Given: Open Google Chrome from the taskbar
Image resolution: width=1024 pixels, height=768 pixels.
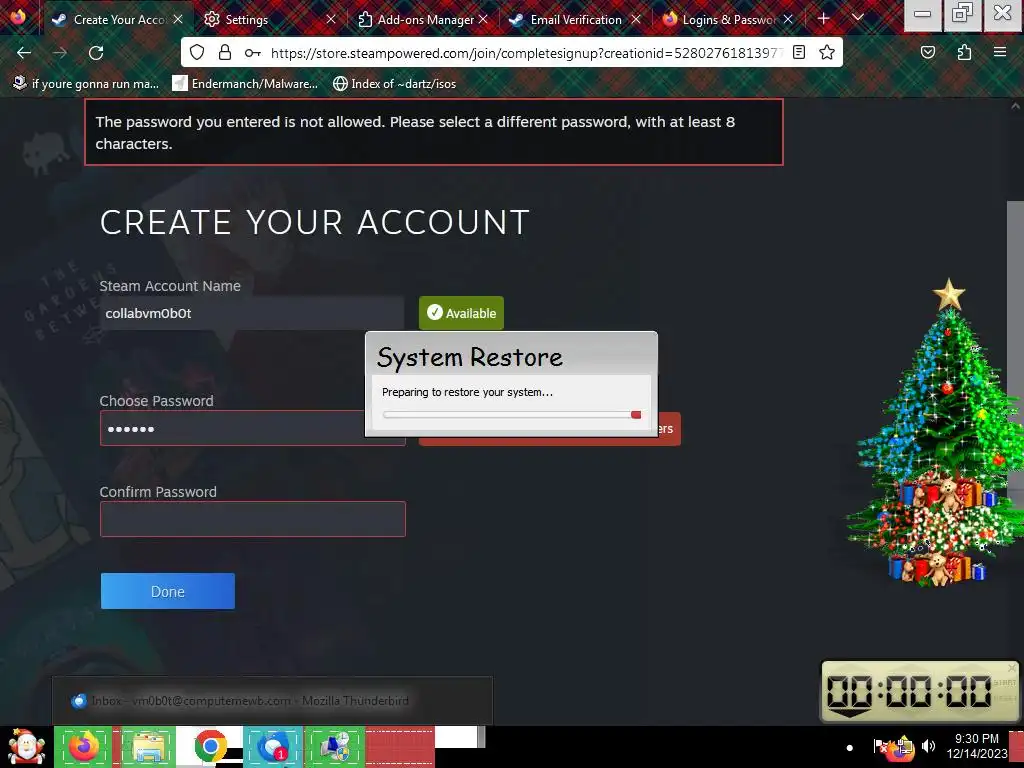Looking at the screenshot, I should click(210, 747).
